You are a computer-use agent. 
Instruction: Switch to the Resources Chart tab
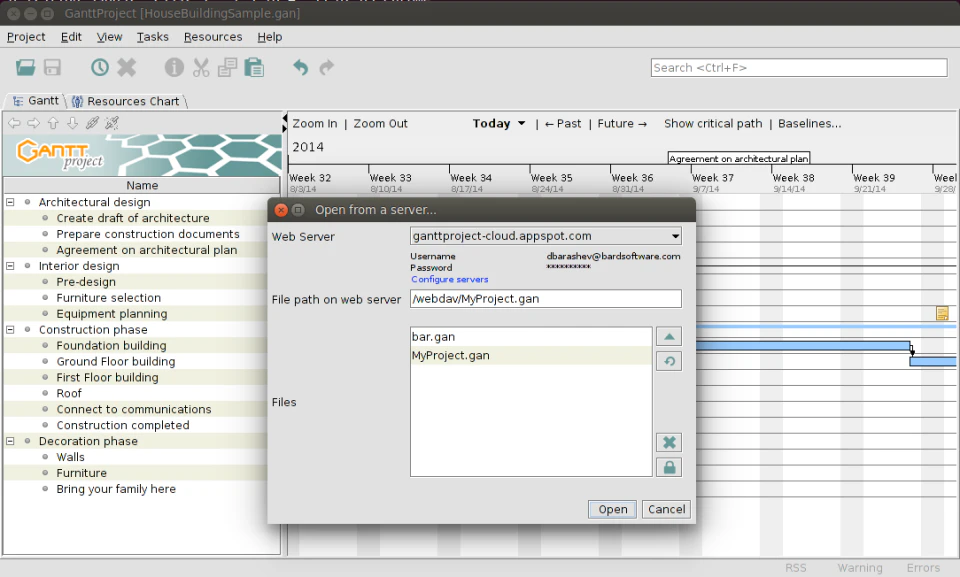click(127, 100)
